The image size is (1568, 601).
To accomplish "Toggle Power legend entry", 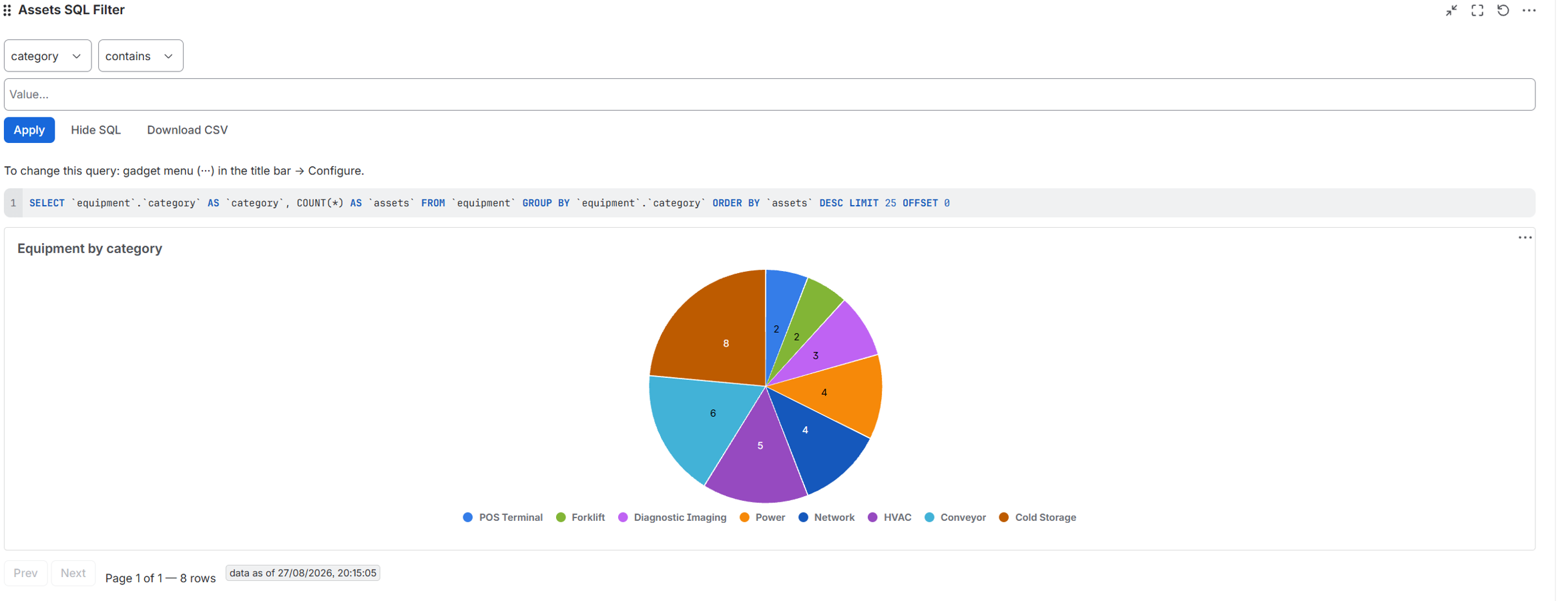I will pos(762,518).
